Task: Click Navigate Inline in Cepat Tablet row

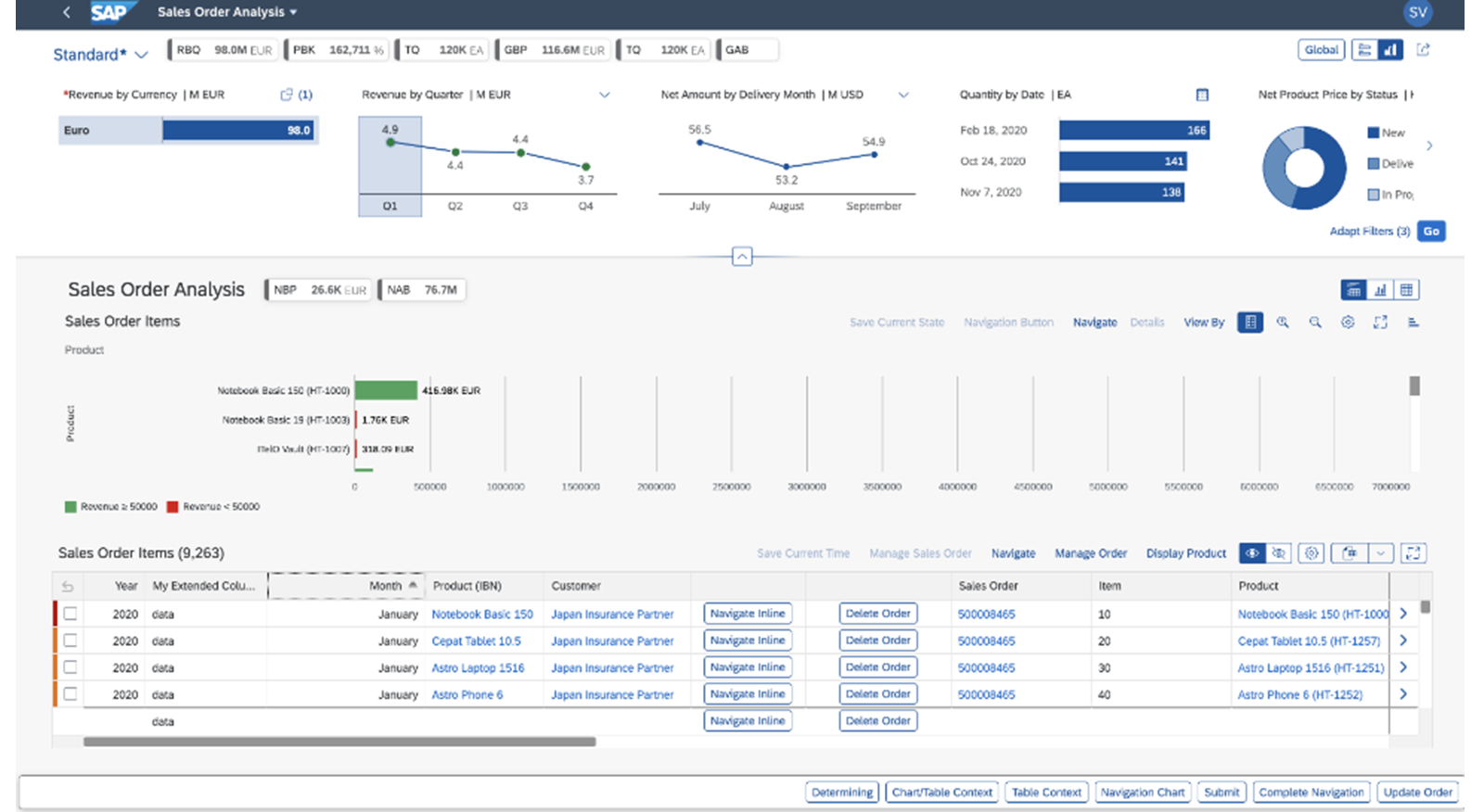Action: coord(748,641)
